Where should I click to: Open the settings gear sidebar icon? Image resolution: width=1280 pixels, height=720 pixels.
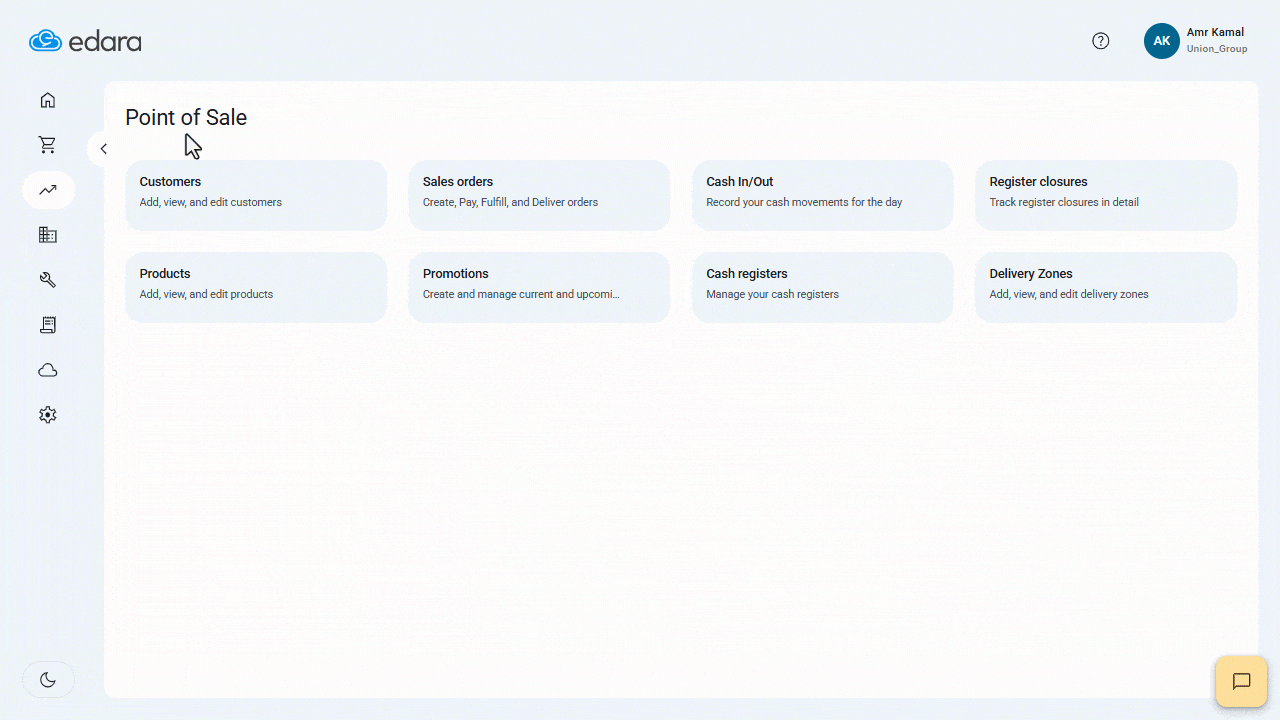click(x=47, y=415)
